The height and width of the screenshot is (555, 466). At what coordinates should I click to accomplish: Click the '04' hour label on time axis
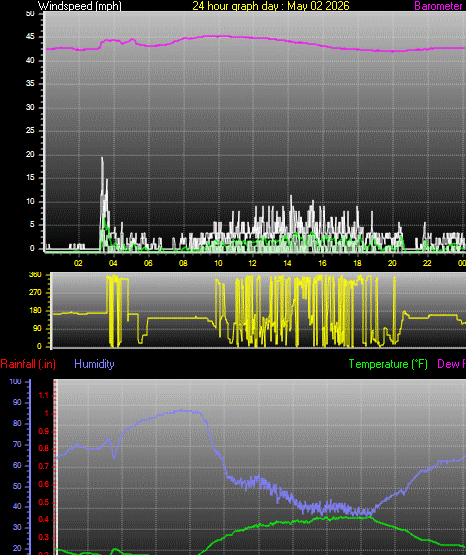pyautogui.click(x=113, y=263)
